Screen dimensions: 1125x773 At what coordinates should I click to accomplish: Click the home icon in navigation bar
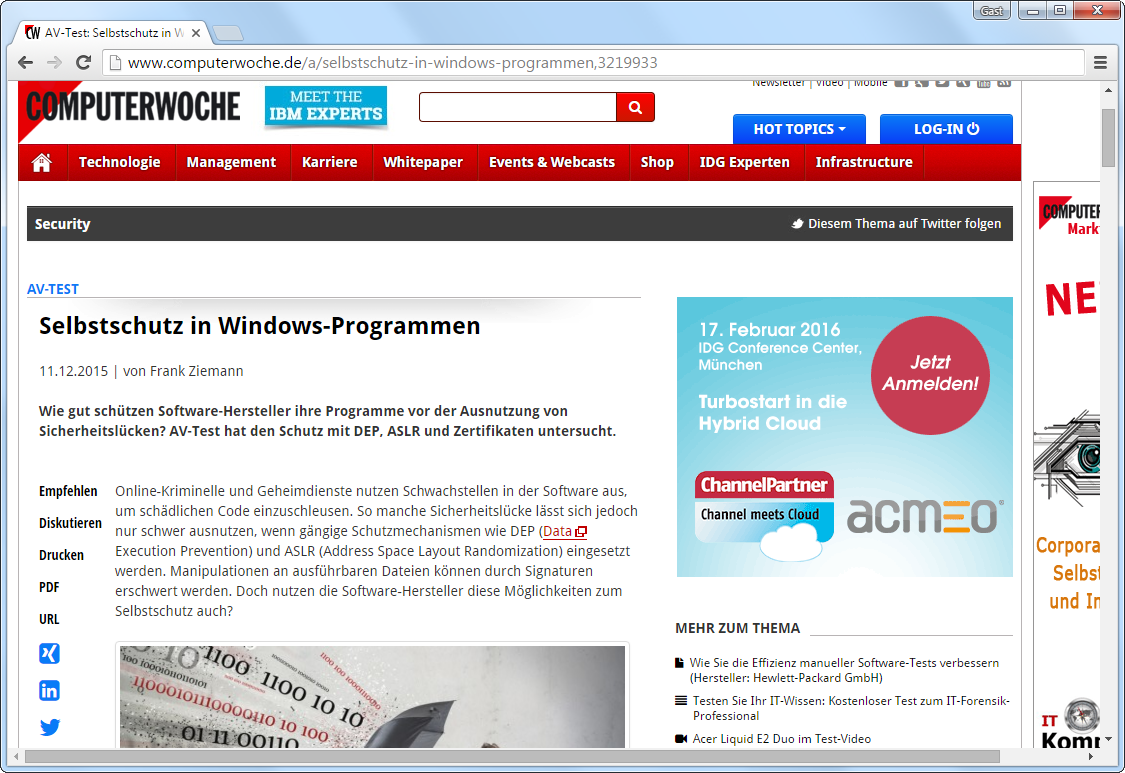coord(42,162)
